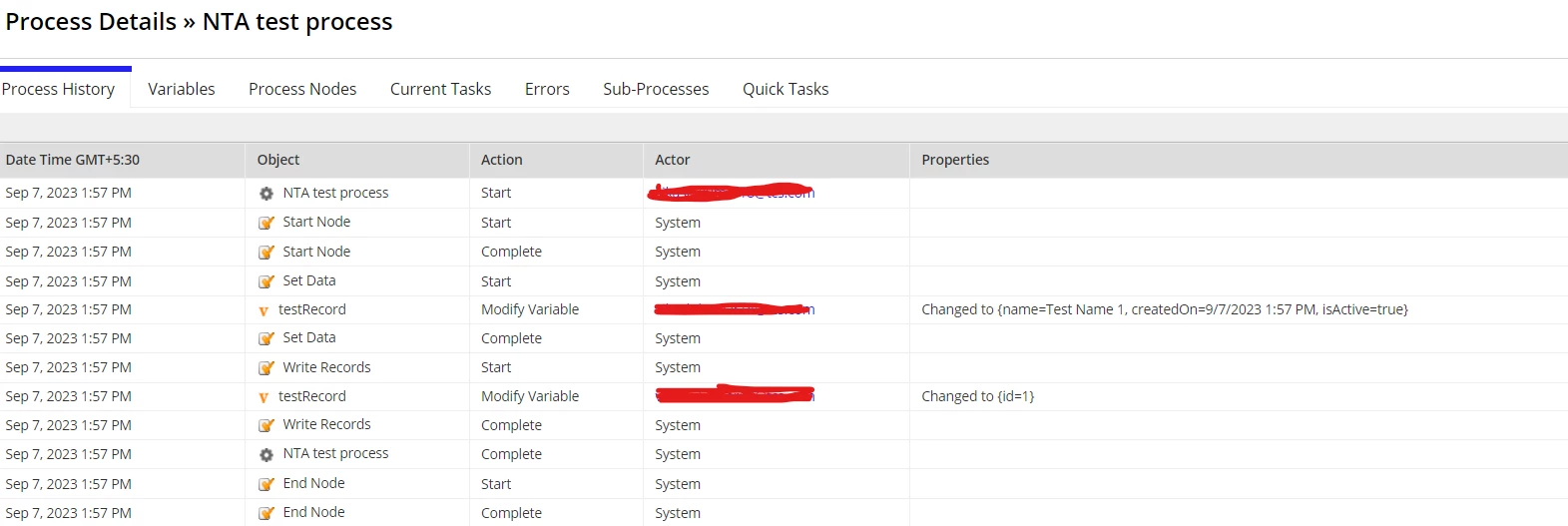1568x526 pixels.
Task: View the Errors tab
Action: coord(547,89)
